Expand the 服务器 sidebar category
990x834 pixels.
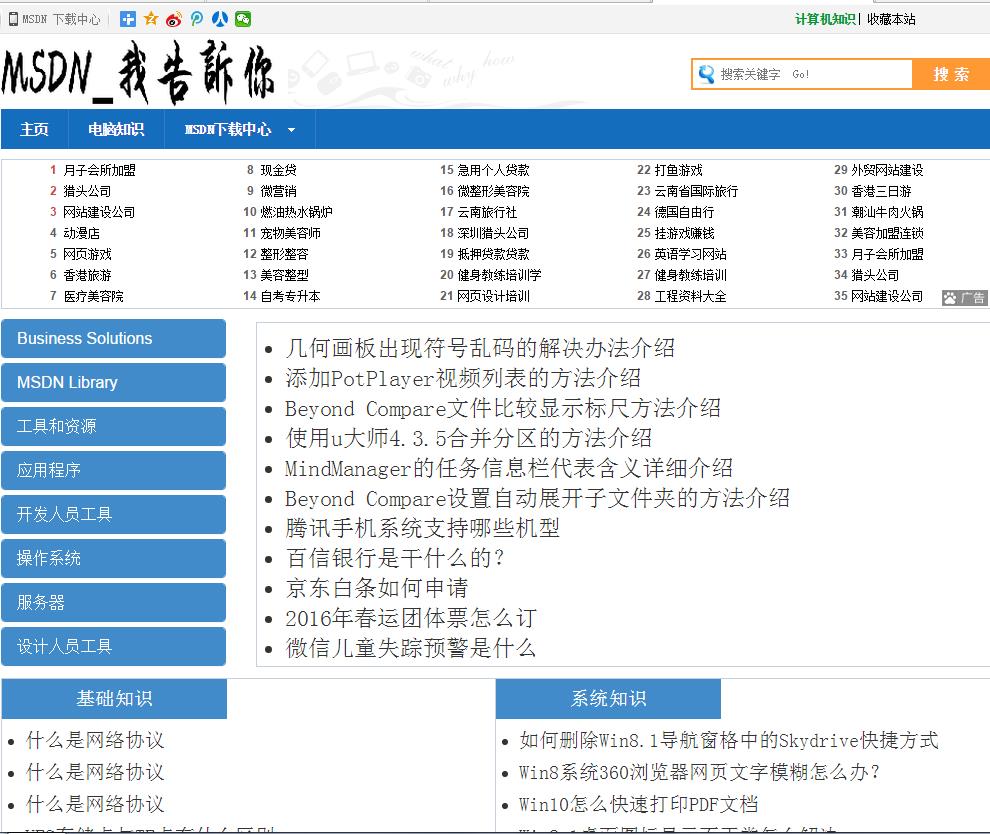(x=114, y=602)
